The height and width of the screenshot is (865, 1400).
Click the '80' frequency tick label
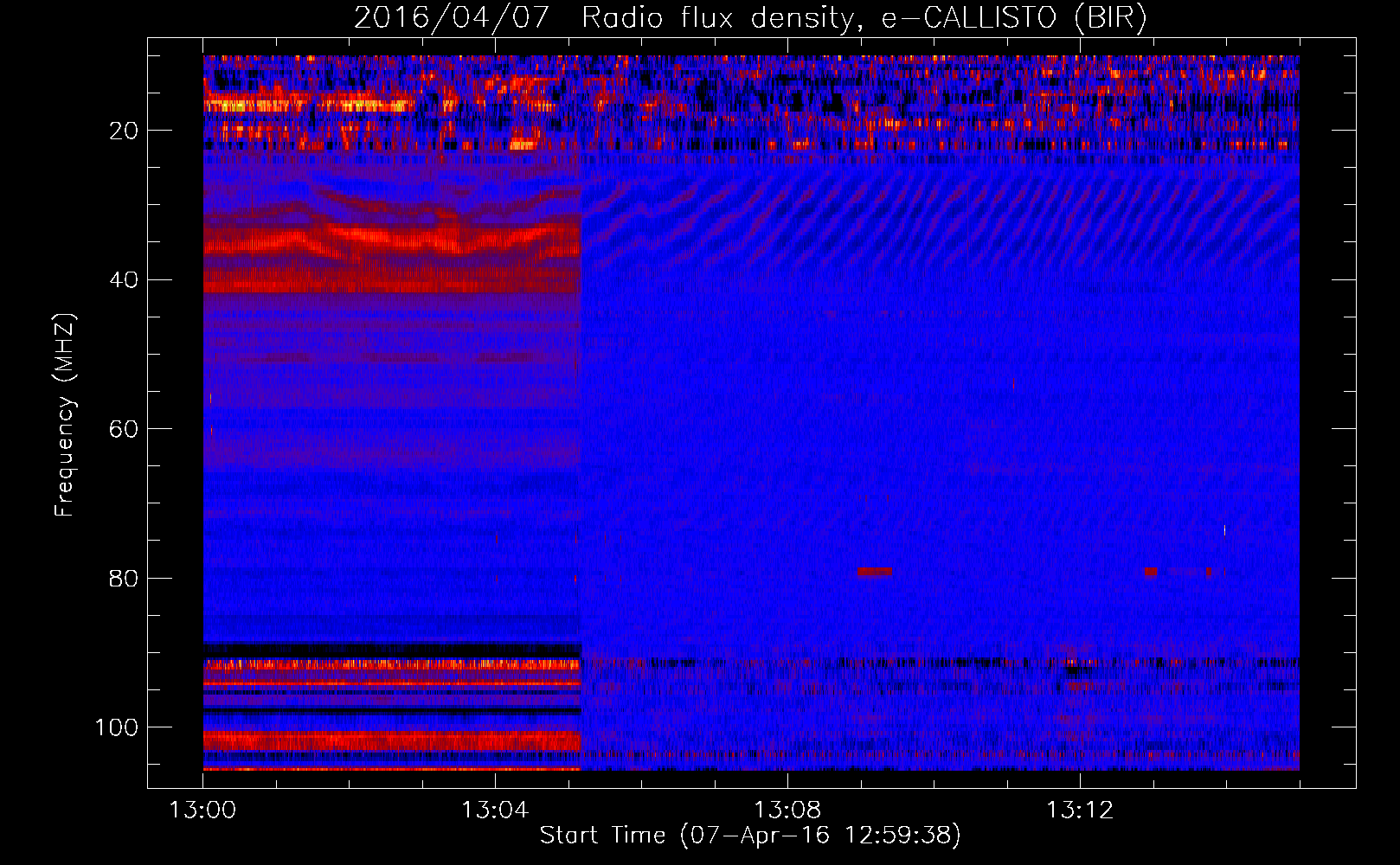click(x=124, y=579)
